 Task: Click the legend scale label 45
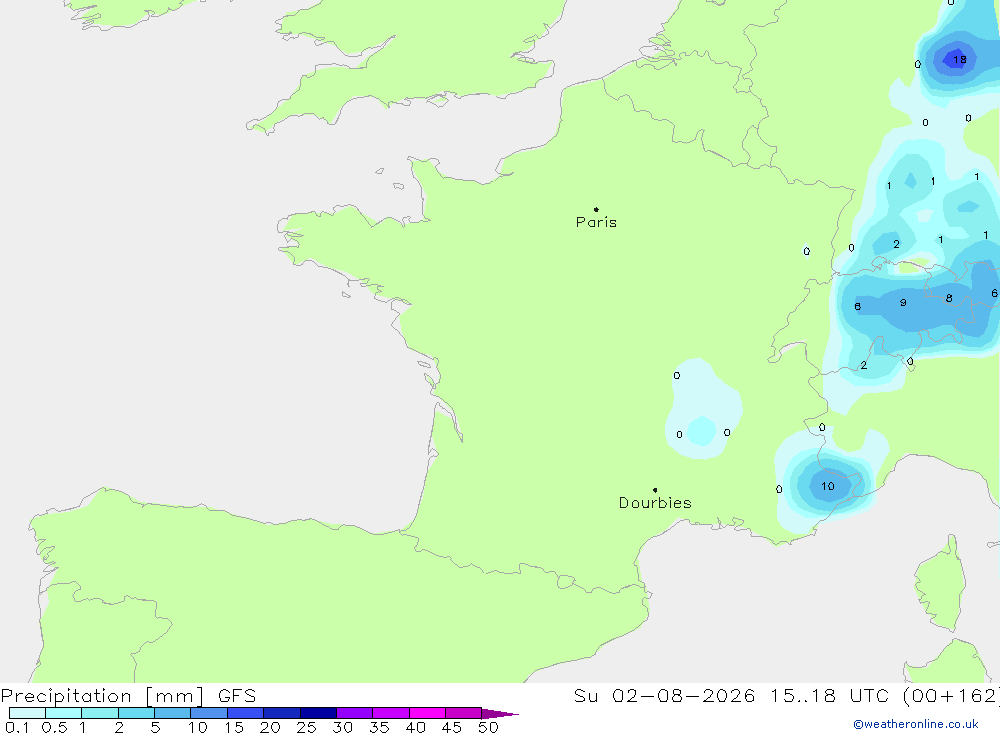click(x=452, y=727)
